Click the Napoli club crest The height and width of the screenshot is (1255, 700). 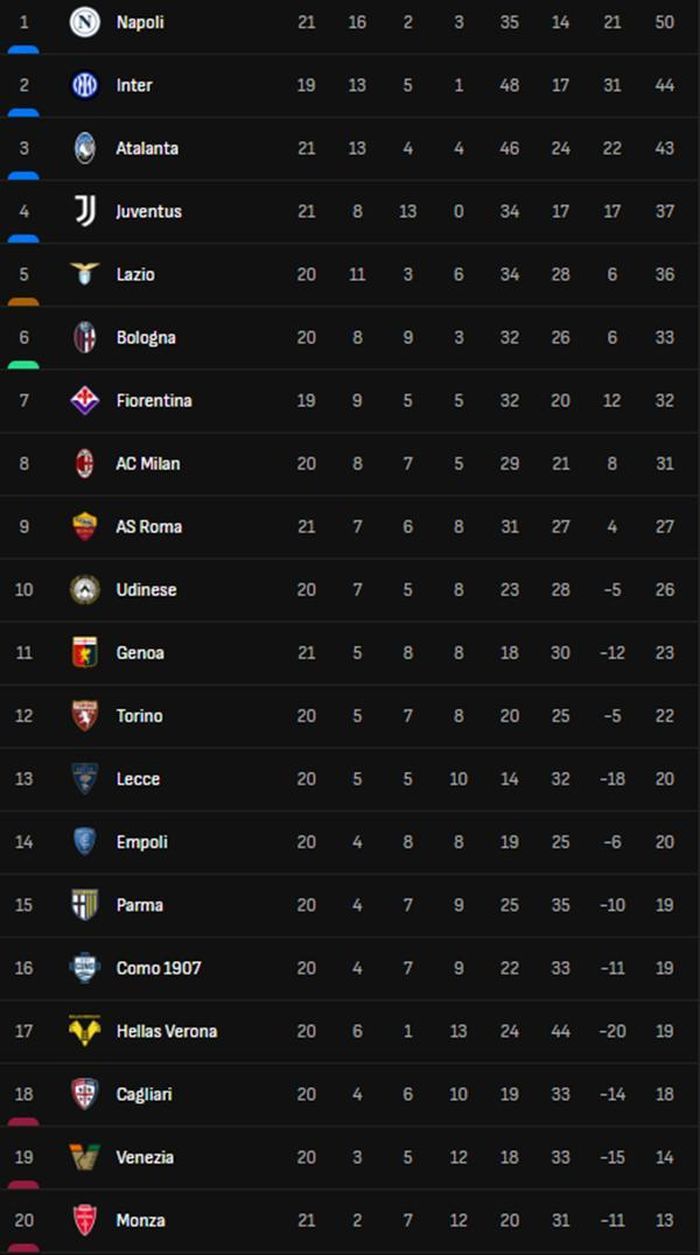pos(85,22)
